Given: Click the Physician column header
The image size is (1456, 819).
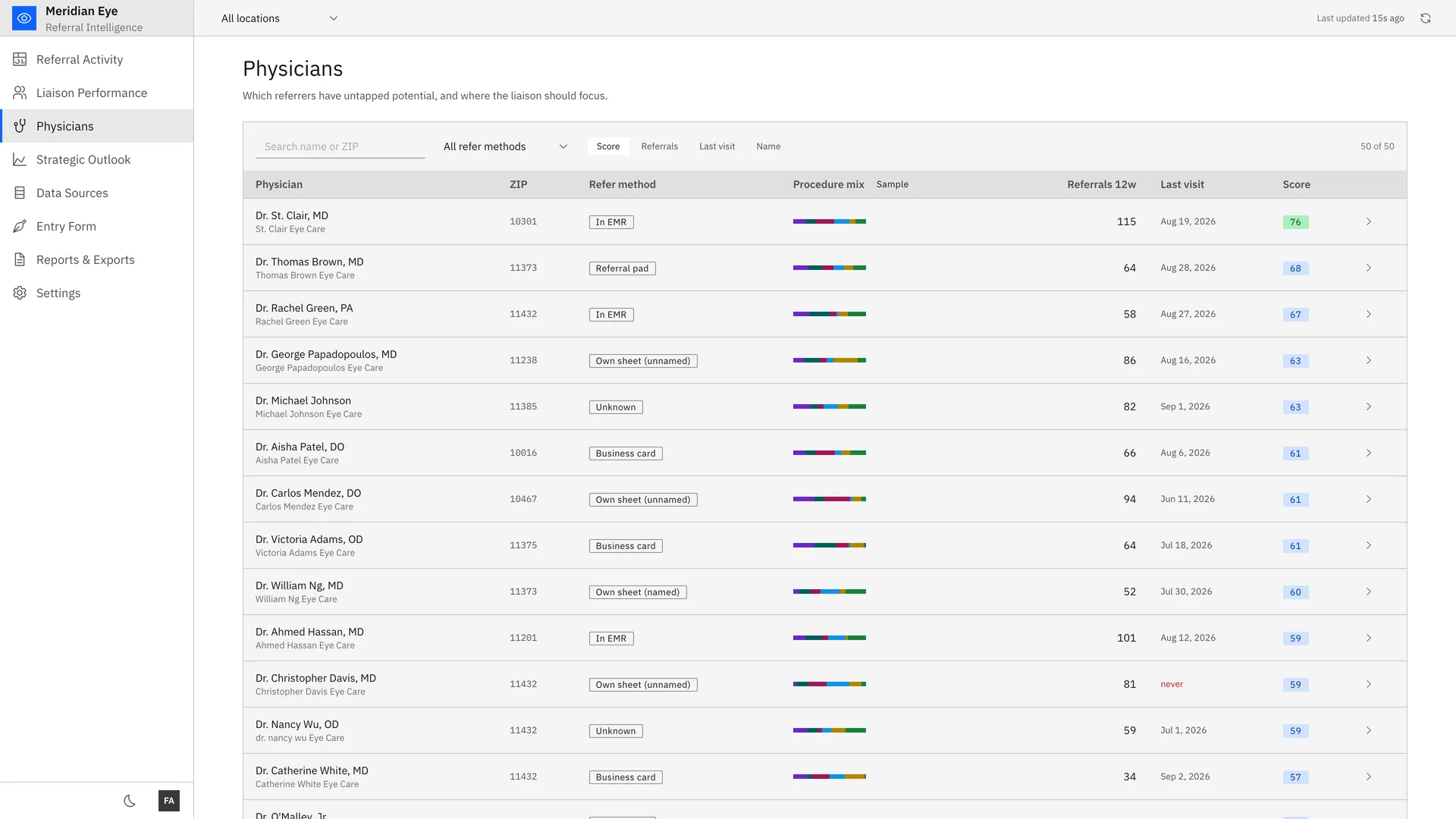Looking at the screenshot, I should 279,184.
